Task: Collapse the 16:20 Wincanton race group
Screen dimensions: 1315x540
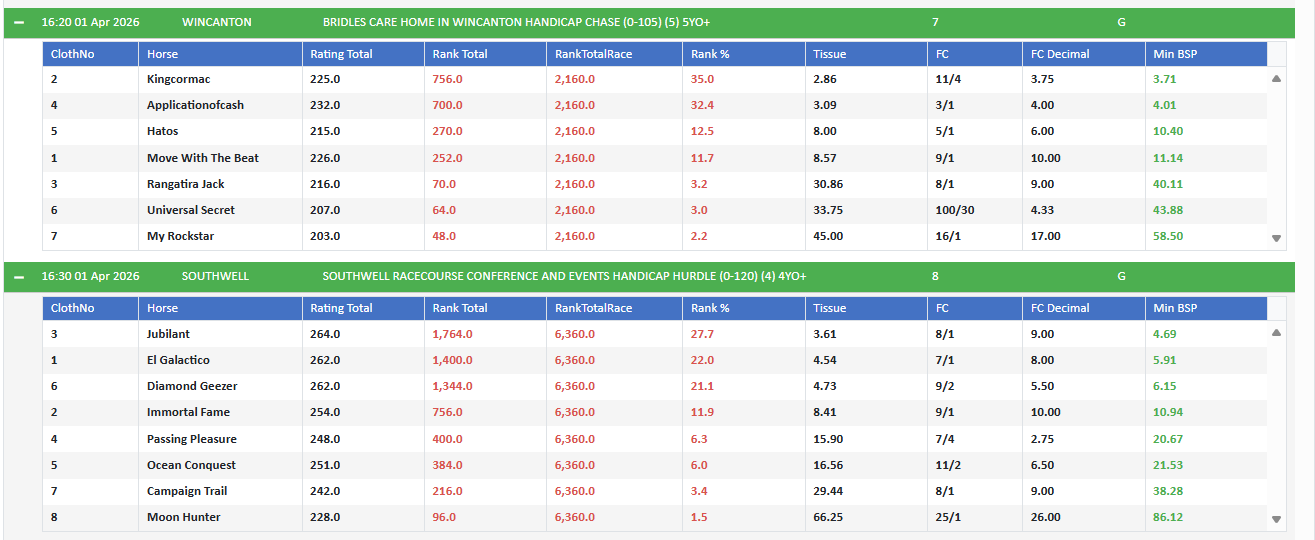Action: click(x=19, y=22)
